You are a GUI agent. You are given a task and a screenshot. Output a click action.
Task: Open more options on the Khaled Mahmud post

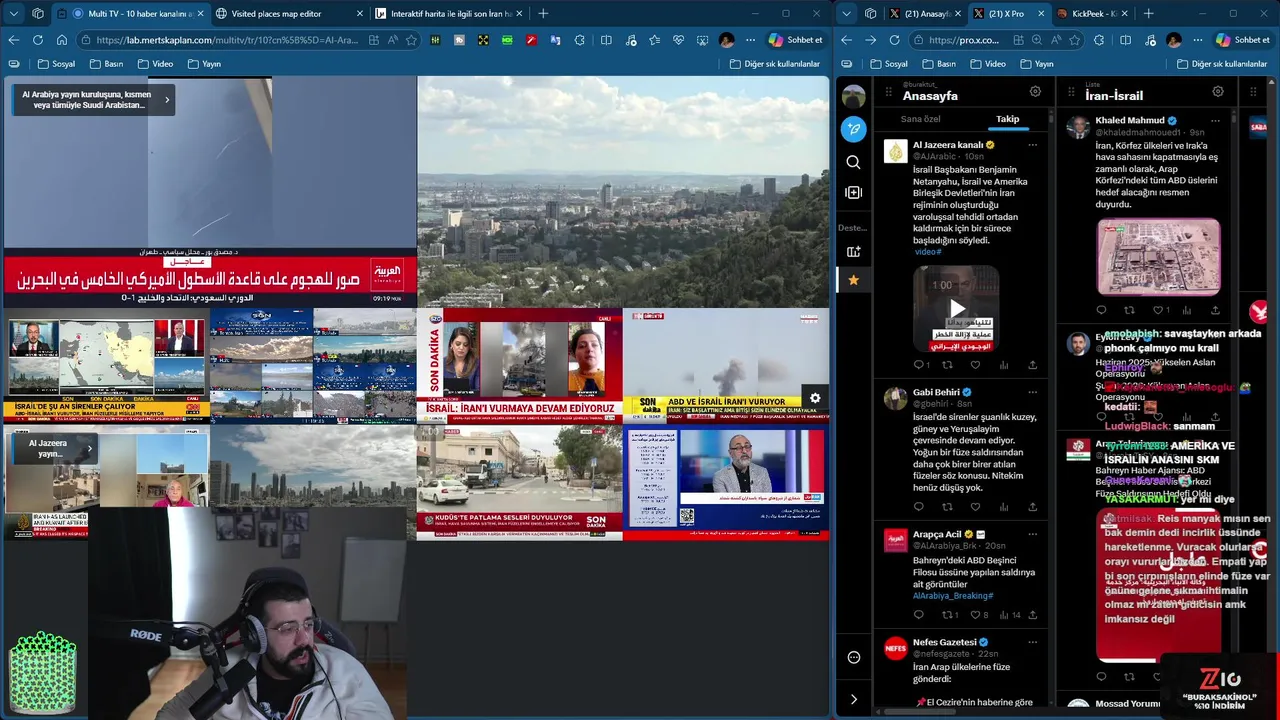(1215, 120)
